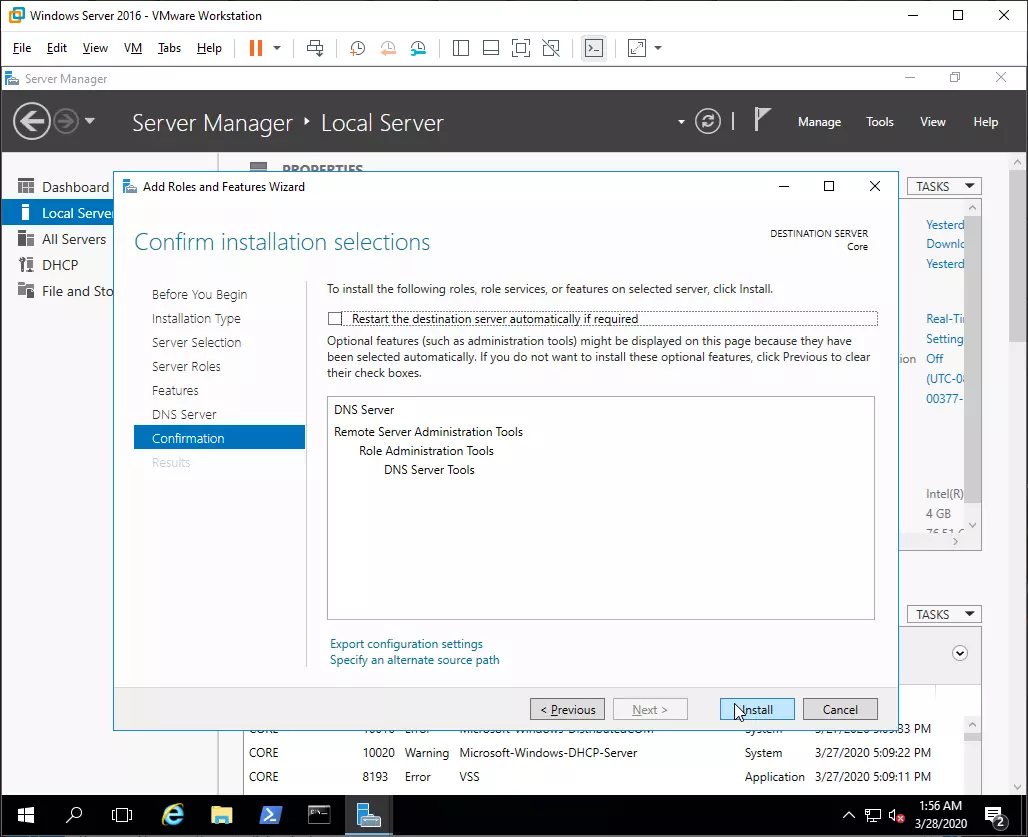Expand the events section chevron circle
Viewport: 1028px width, 837px height.
pos(960,653)
